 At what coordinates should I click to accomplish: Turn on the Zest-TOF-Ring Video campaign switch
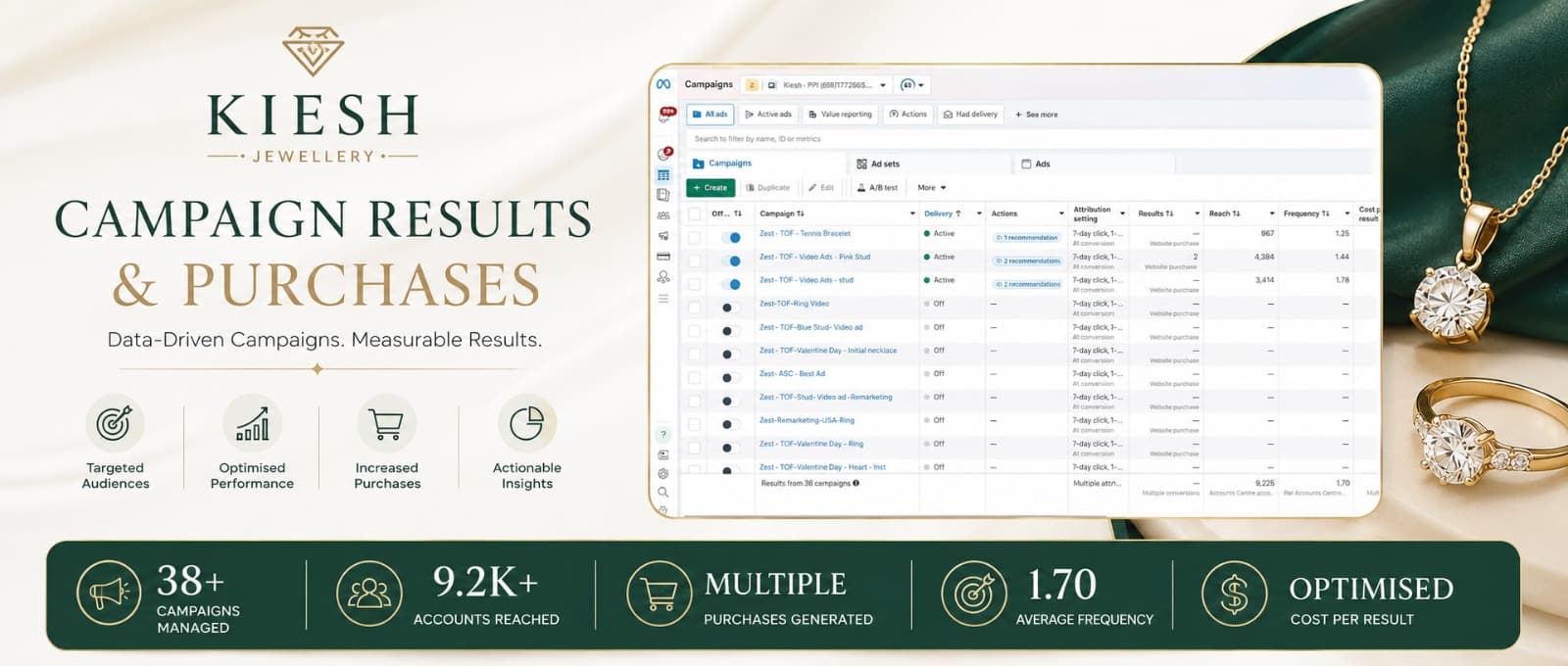729,308
